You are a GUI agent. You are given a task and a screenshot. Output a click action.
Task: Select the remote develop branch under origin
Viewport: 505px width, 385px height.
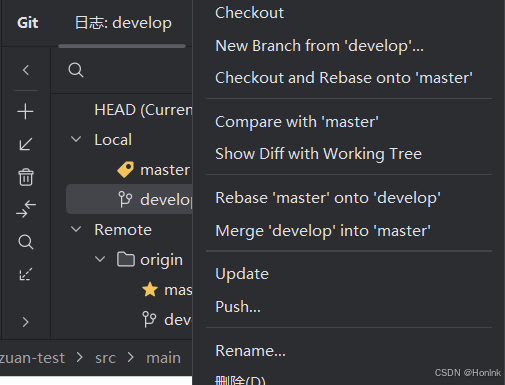coord(178,320)
